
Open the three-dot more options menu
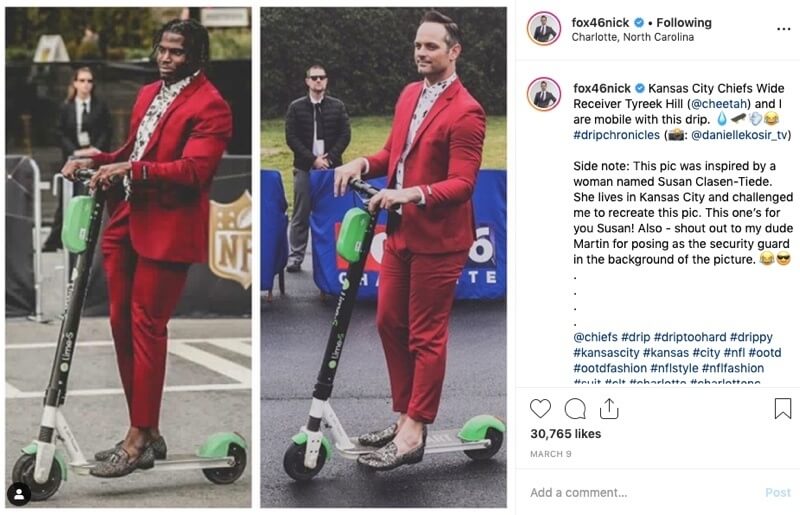pyautogui.click(x=783, y=29)
